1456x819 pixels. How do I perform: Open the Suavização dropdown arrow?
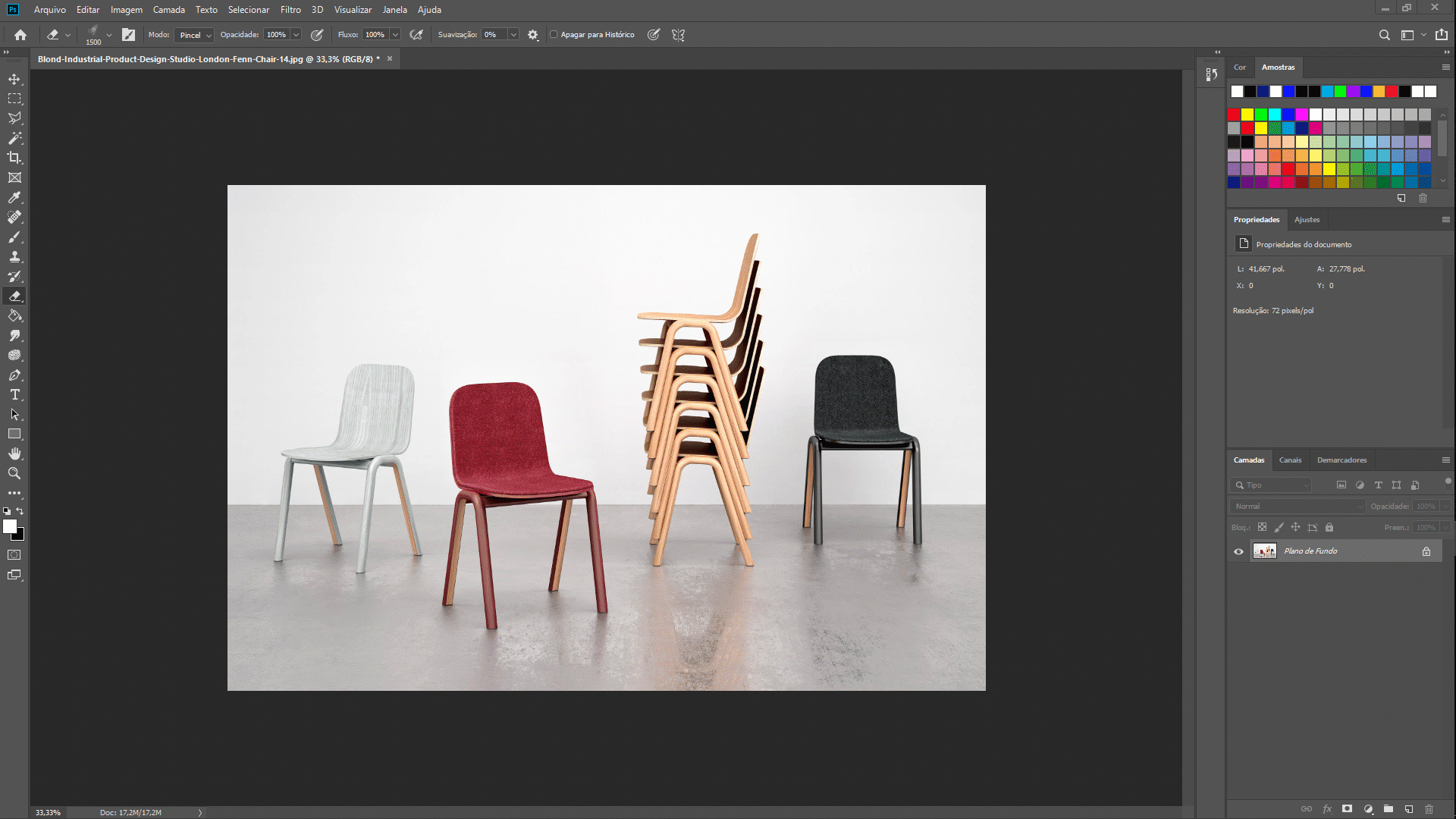[x=513, y=35]
